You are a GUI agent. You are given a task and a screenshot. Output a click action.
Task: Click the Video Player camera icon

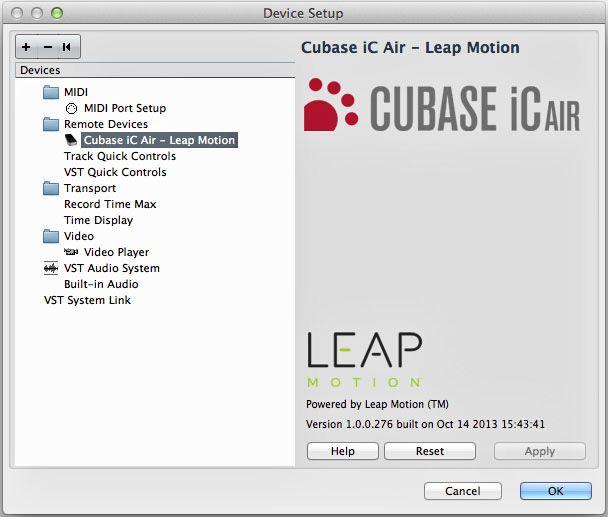click(71, 252)
